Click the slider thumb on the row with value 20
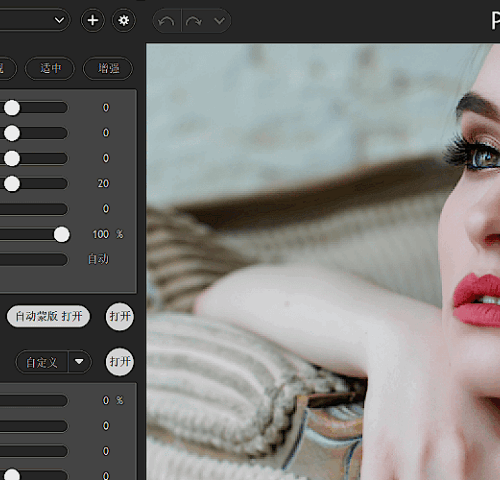500x480 pixels. click(12, 184)
